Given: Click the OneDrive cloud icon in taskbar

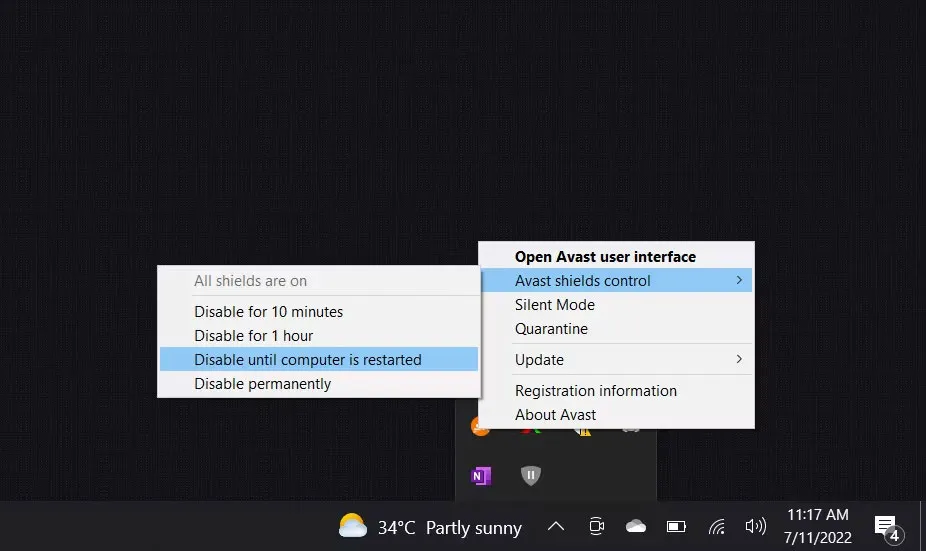Looking at the screenshot, I should [x=636, y=526].
